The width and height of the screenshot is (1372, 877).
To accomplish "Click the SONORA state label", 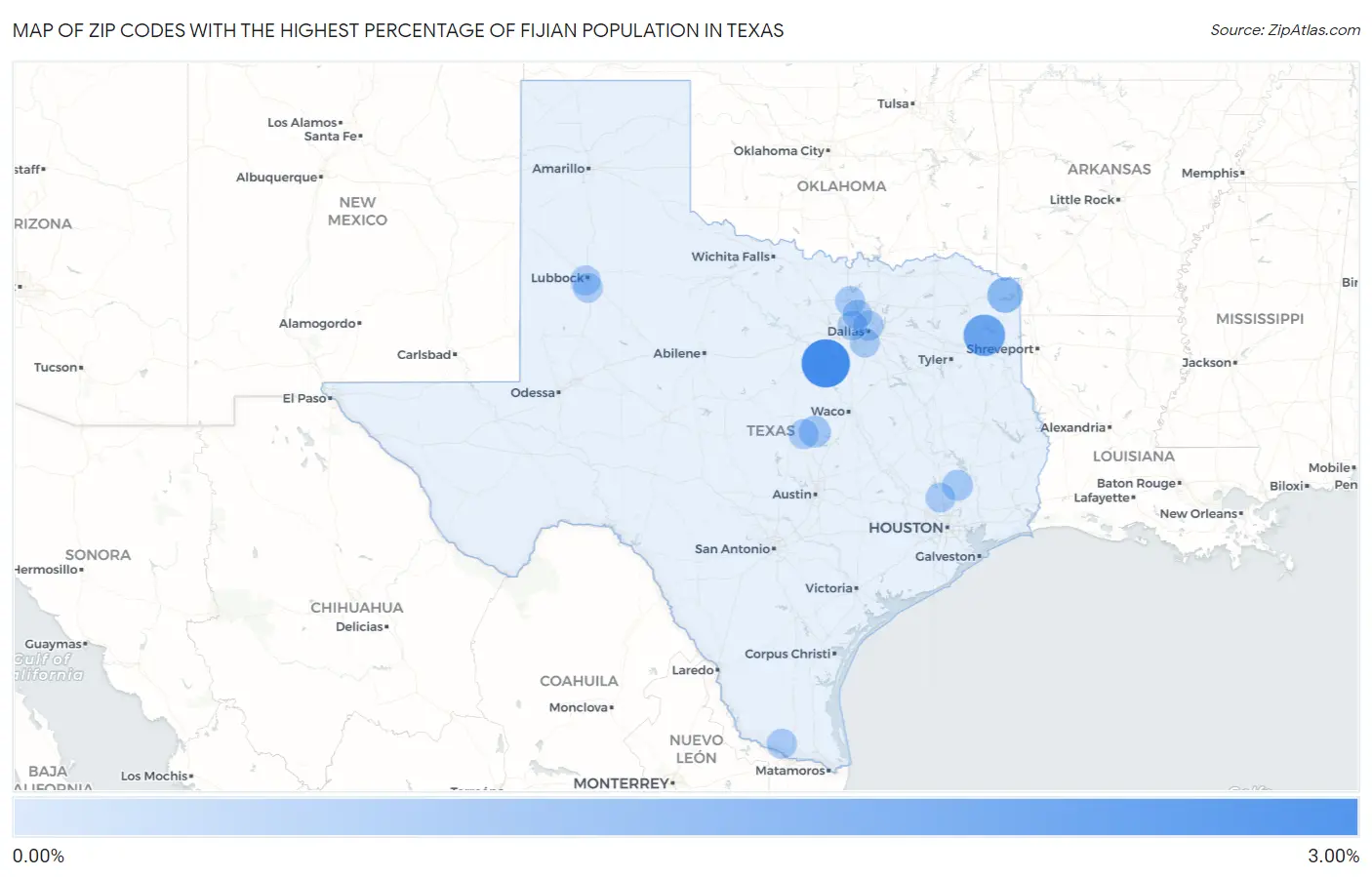I will click(x=98, y=555).
